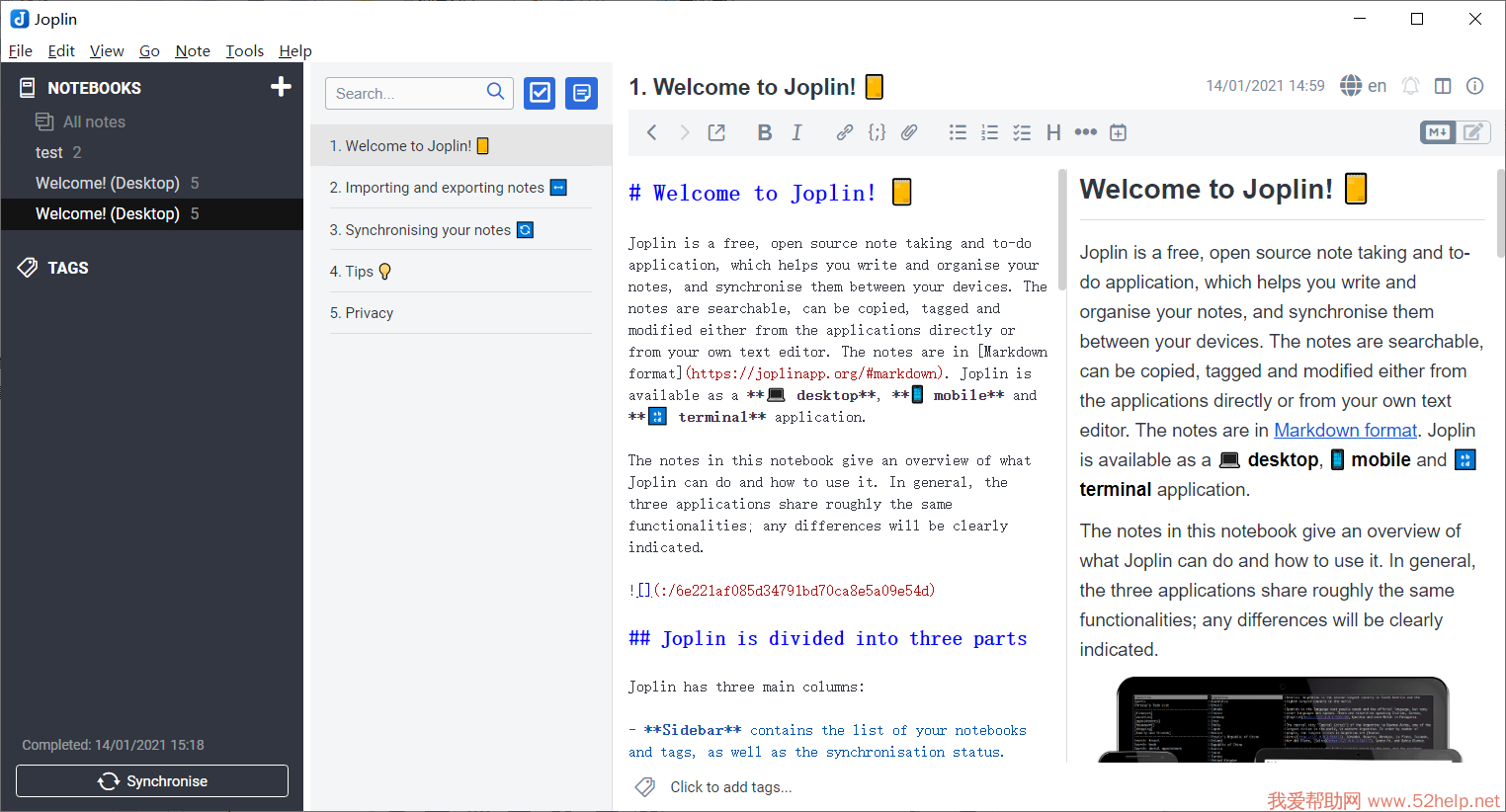Open note properties info icon

1474,86
